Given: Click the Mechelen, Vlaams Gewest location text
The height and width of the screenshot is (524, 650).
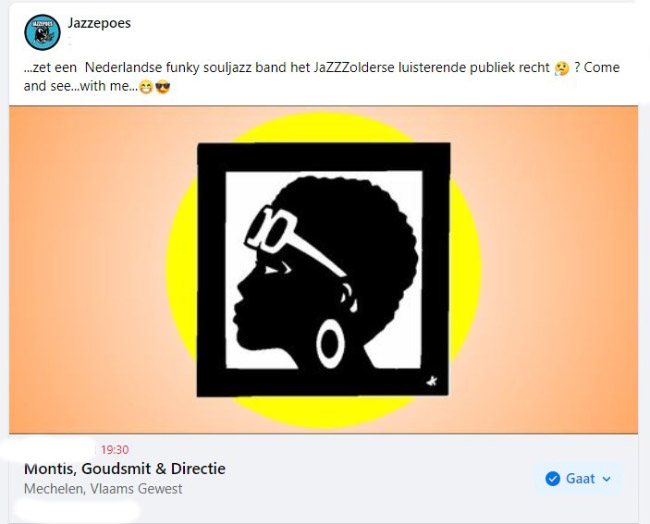Looking at the screenshot, I should coord(103,489).
